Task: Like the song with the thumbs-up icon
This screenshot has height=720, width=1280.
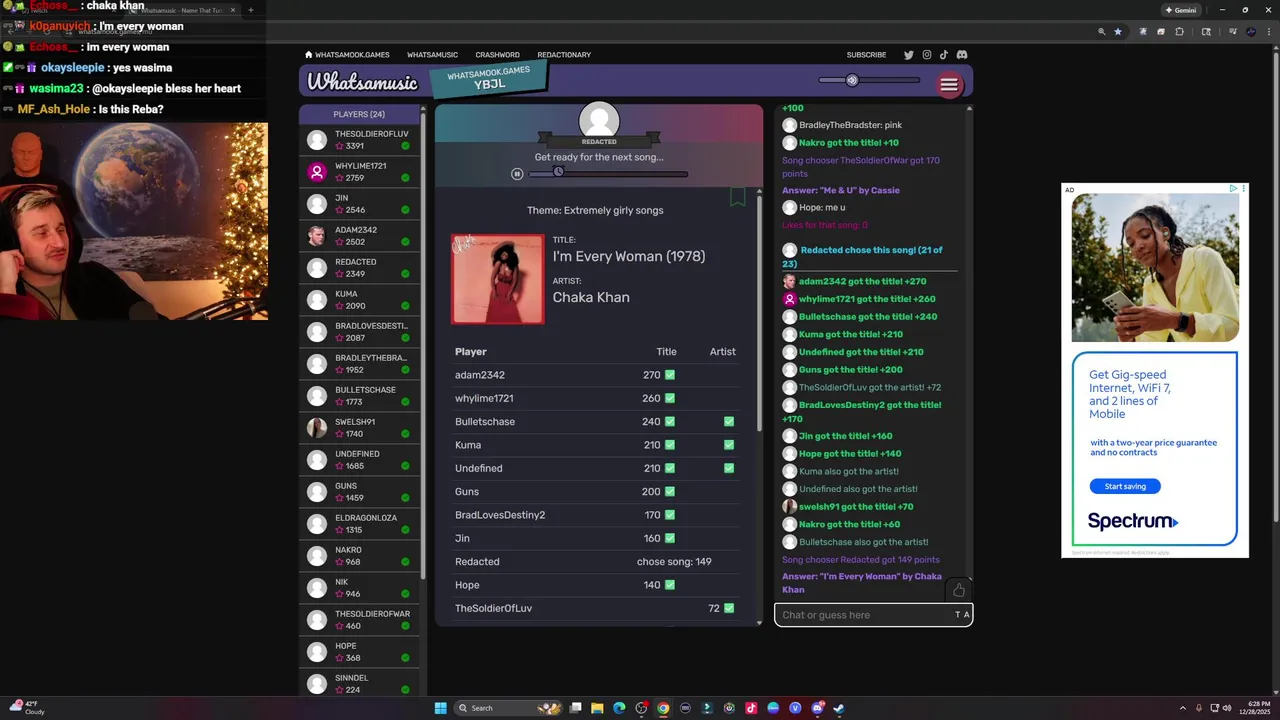Action: [x=959, y=590]
